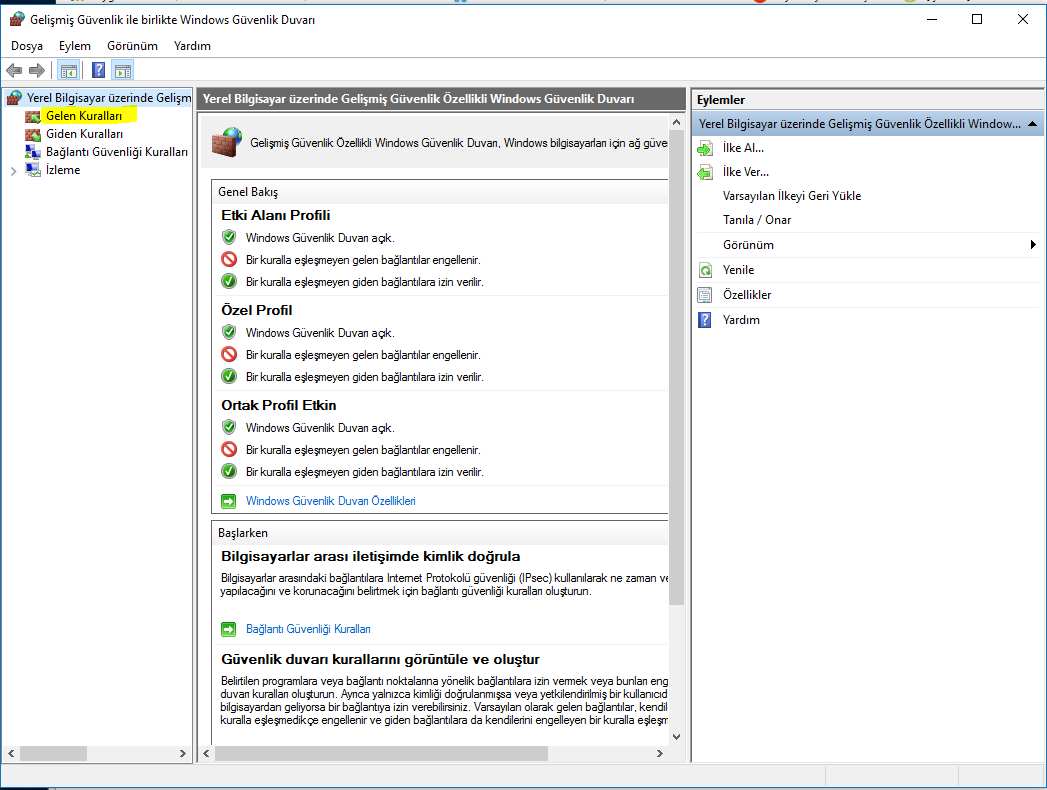Click the firewall globe icon in the center header
The height and width of the screenshot is (790, 1047).
[x=227, y=142]
